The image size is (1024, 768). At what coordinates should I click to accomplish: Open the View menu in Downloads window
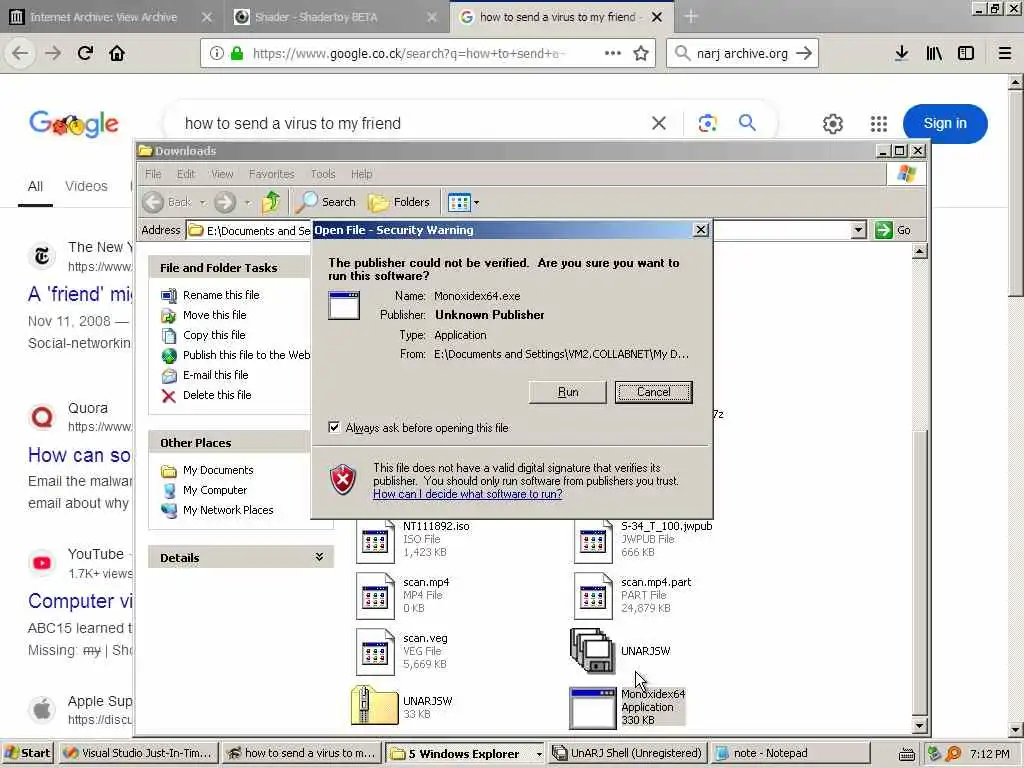pyautogui.click(x=222, y=174)
